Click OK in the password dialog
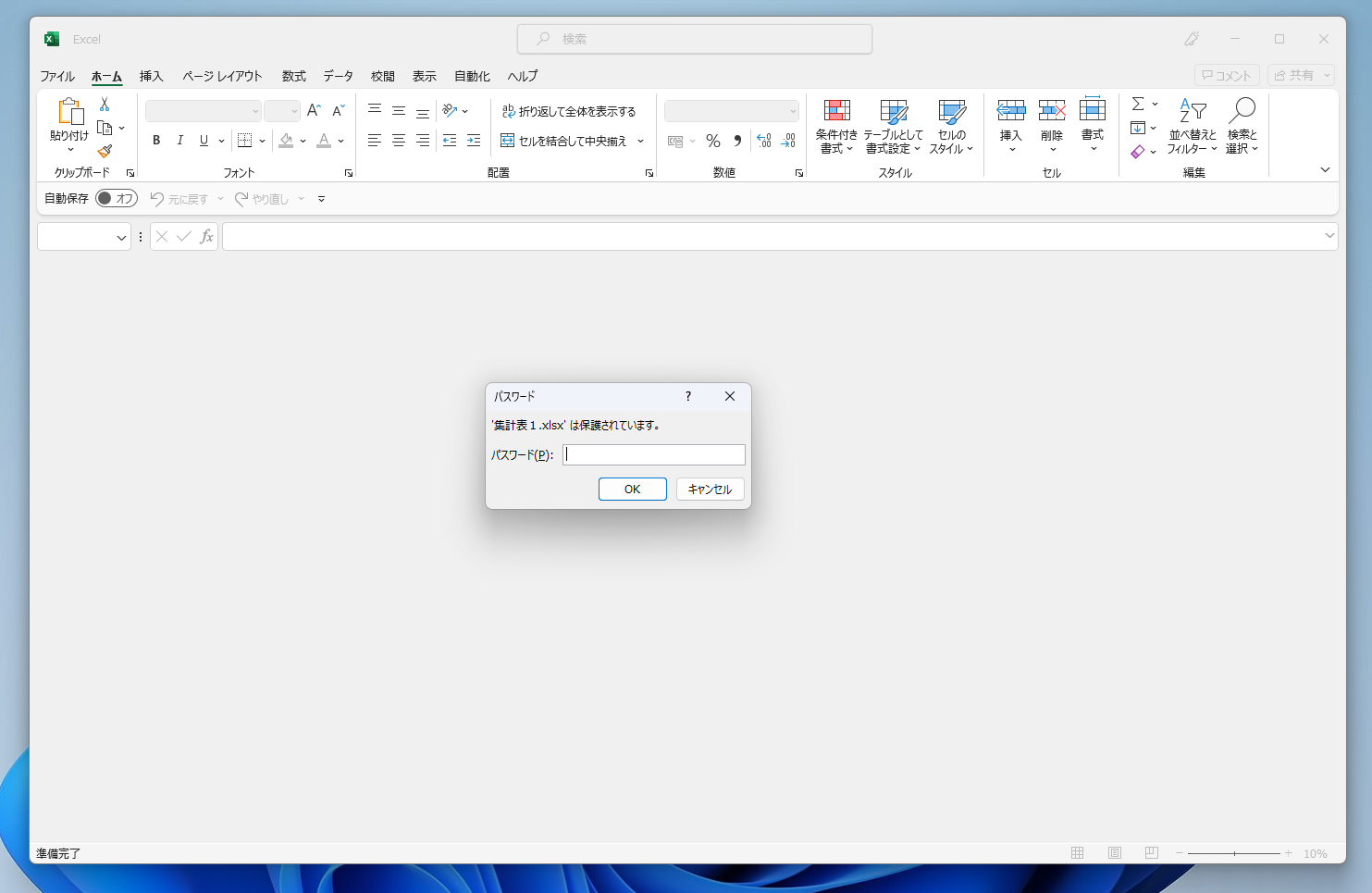 coord(633,490)
